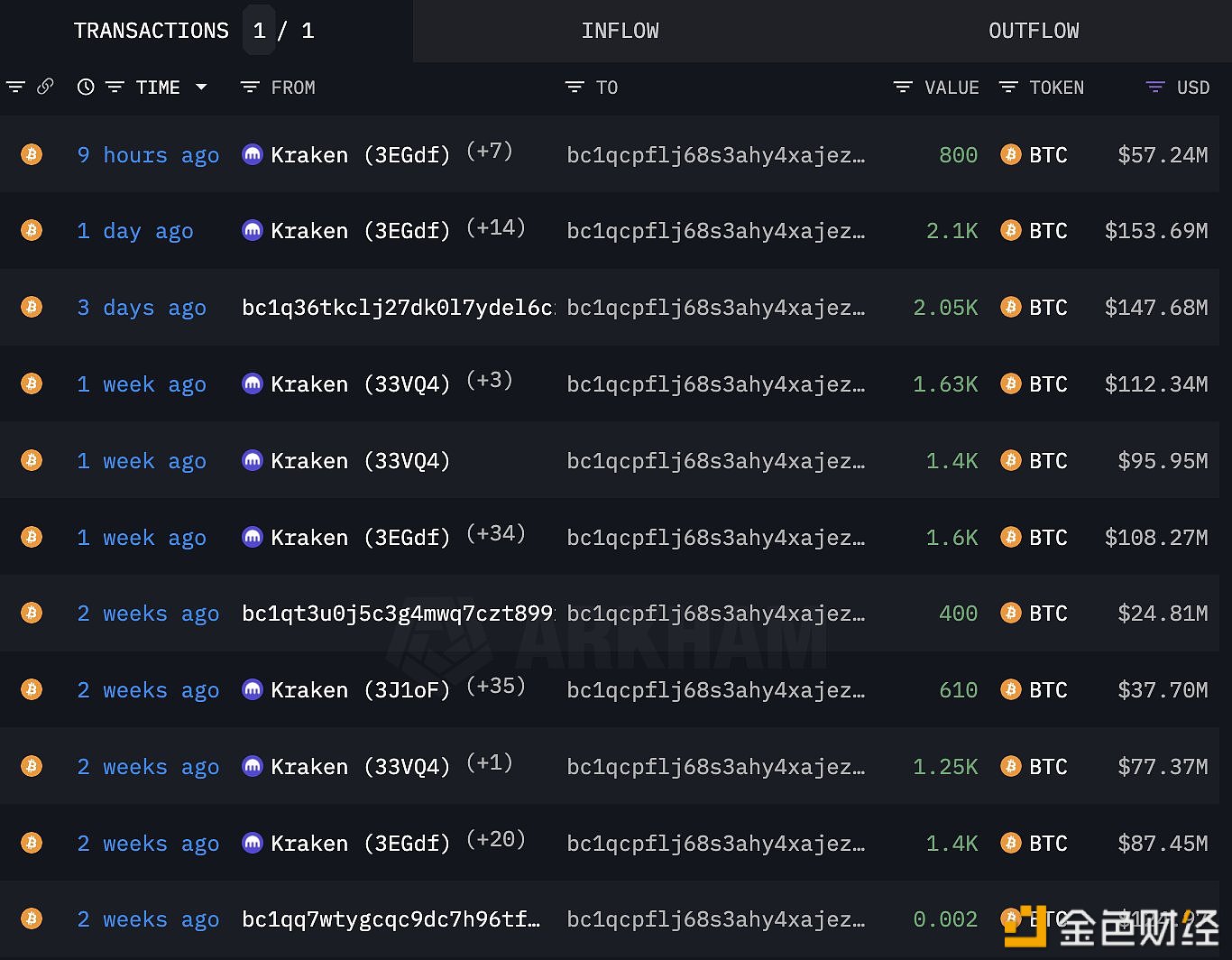The width and height of the screenshot is (1232, 960).
Task: Click the Bitcoin icon on the 610 BTC row
Action: tap(32, 690)
